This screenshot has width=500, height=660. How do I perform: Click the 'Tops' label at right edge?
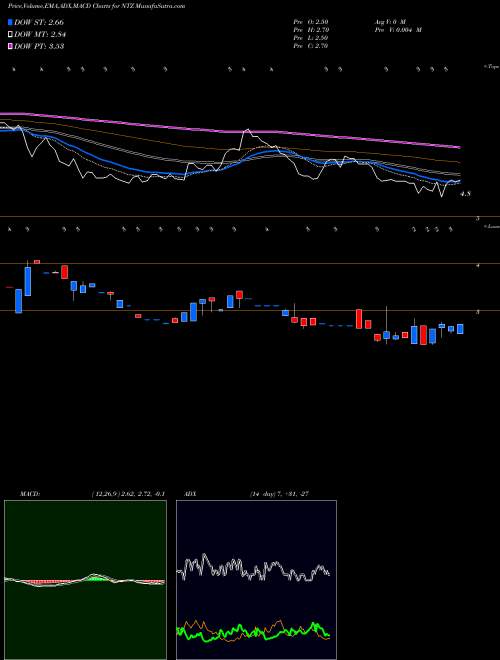[x=492, y=67]
